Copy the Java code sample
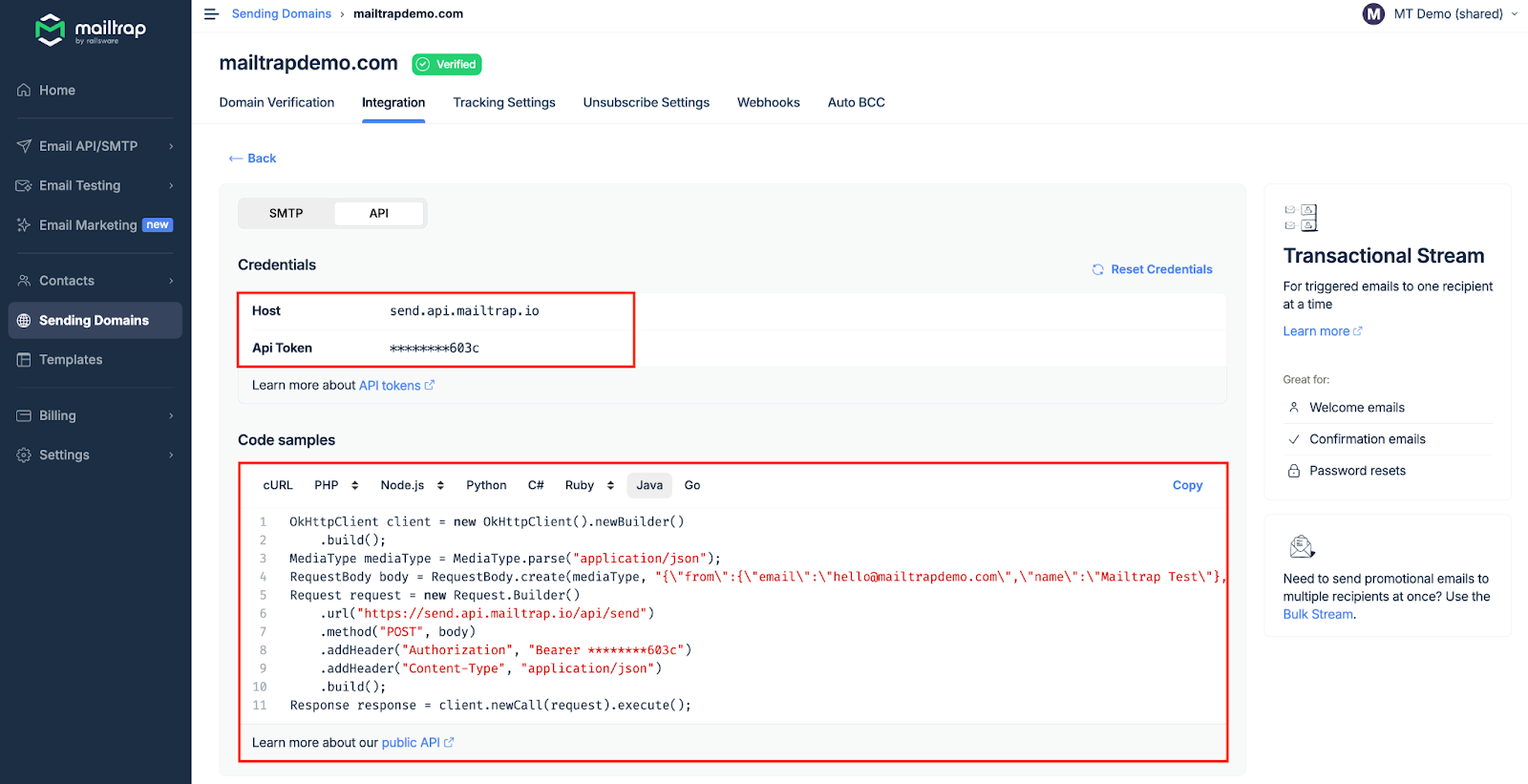1528x784 pixels. pos(1187,486)
